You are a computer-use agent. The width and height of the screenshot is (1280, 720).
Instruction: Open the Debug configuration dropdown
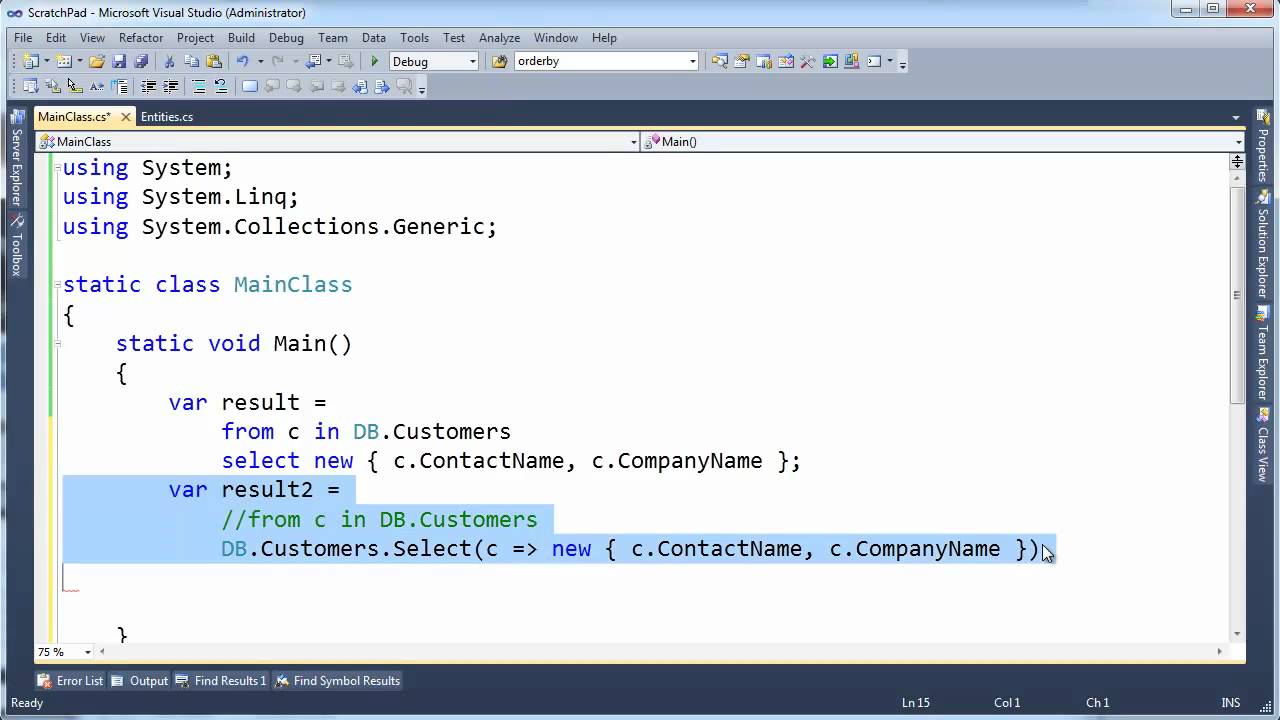472,61
